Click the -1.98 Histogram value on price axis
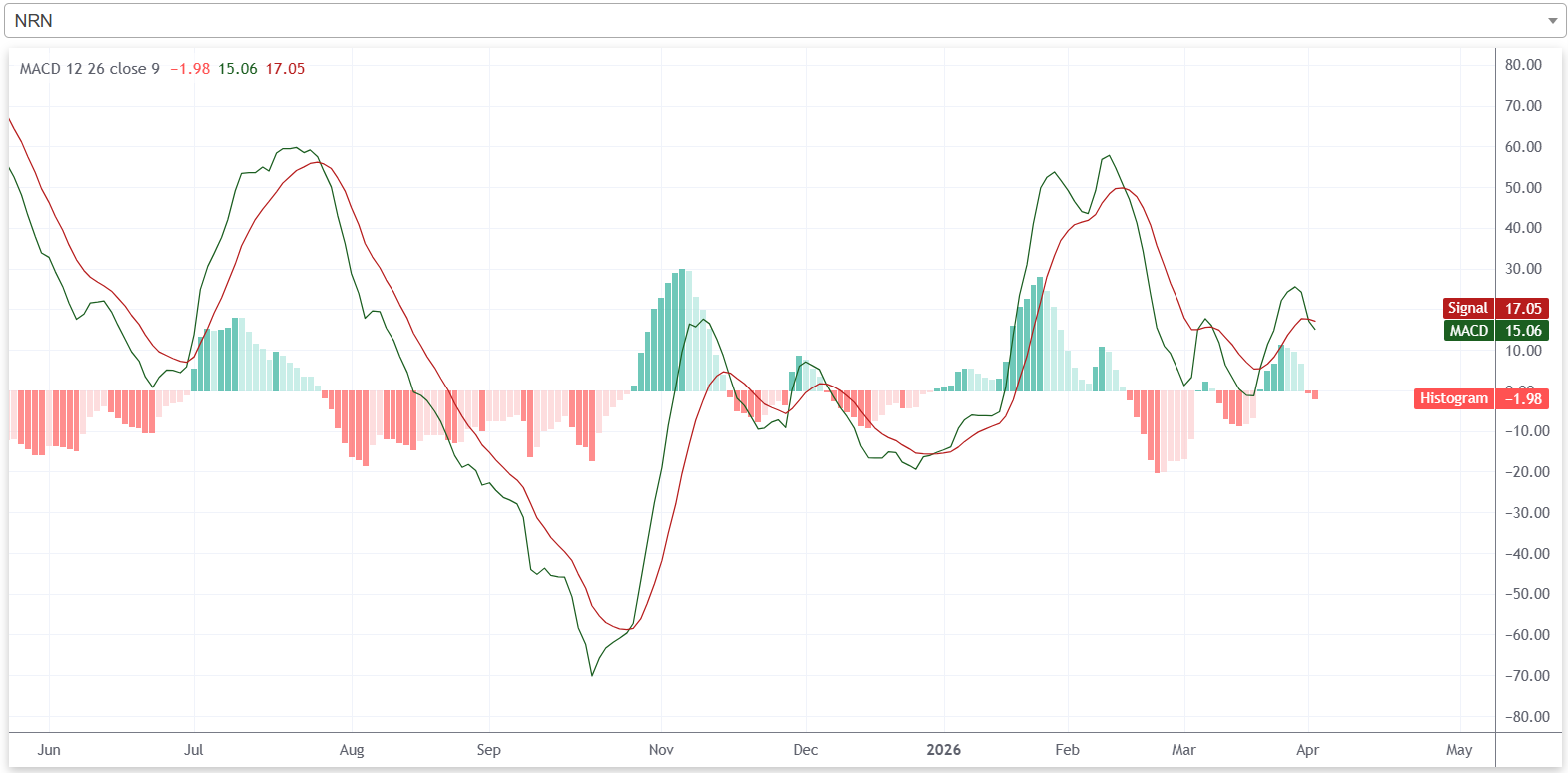This screenshot has width=1568, height=773. pos(1523,399)
